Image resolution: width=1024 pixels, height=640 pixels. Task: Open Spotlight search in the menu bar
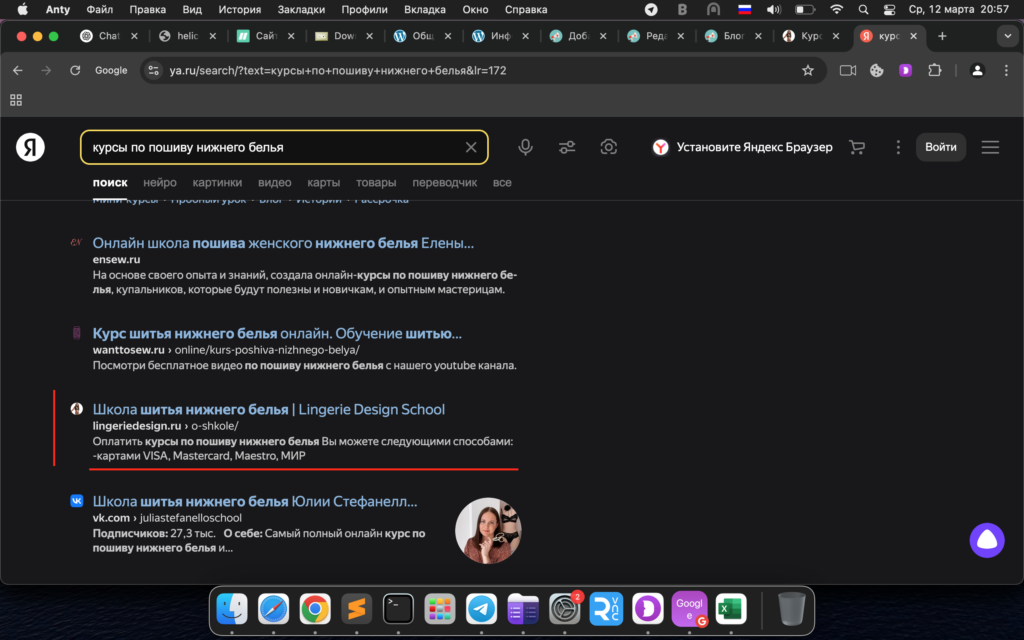click(863, 9)
